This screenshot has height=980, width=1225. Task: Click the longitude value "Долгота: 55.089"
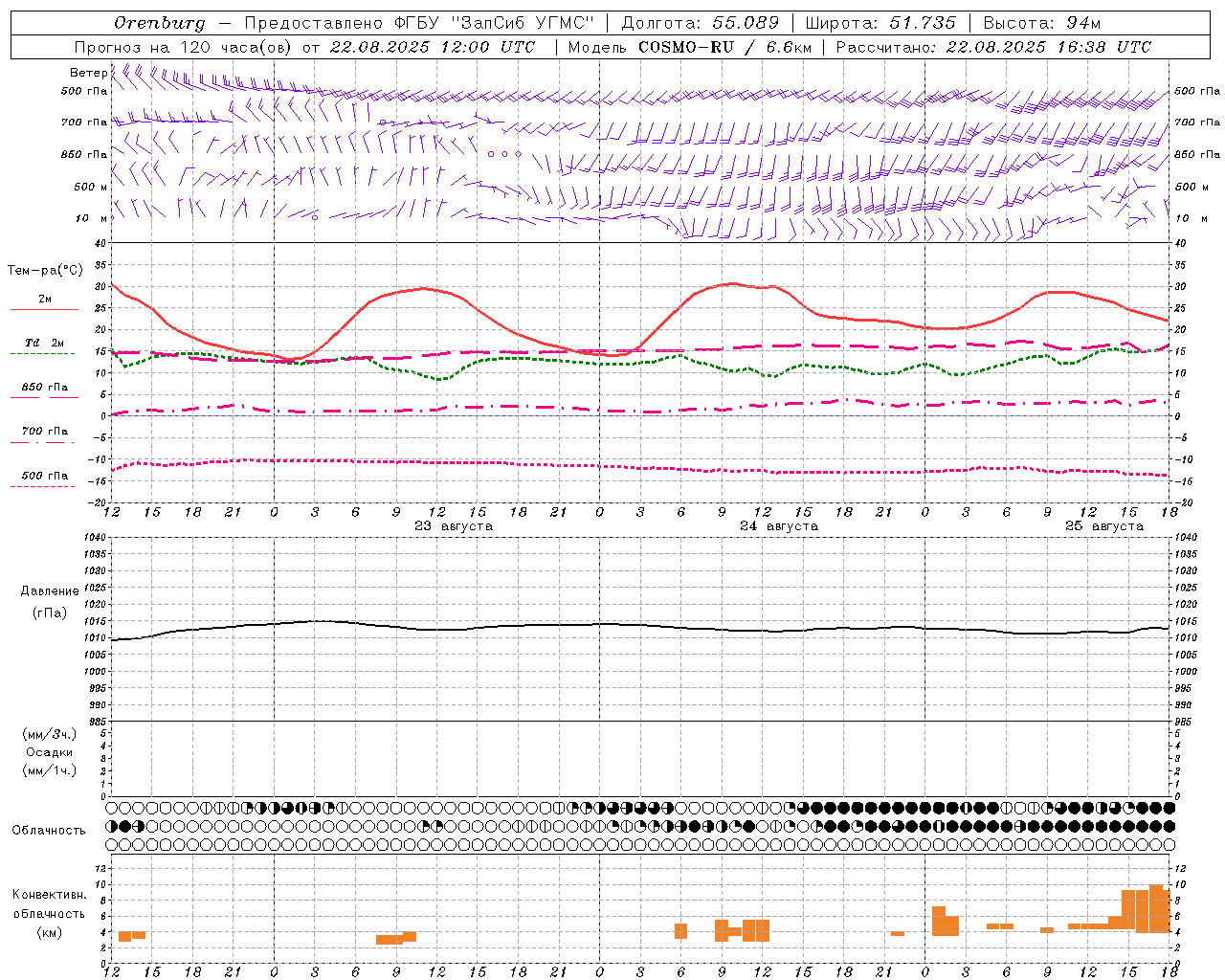pyautogui.click(x=701, y=23)
